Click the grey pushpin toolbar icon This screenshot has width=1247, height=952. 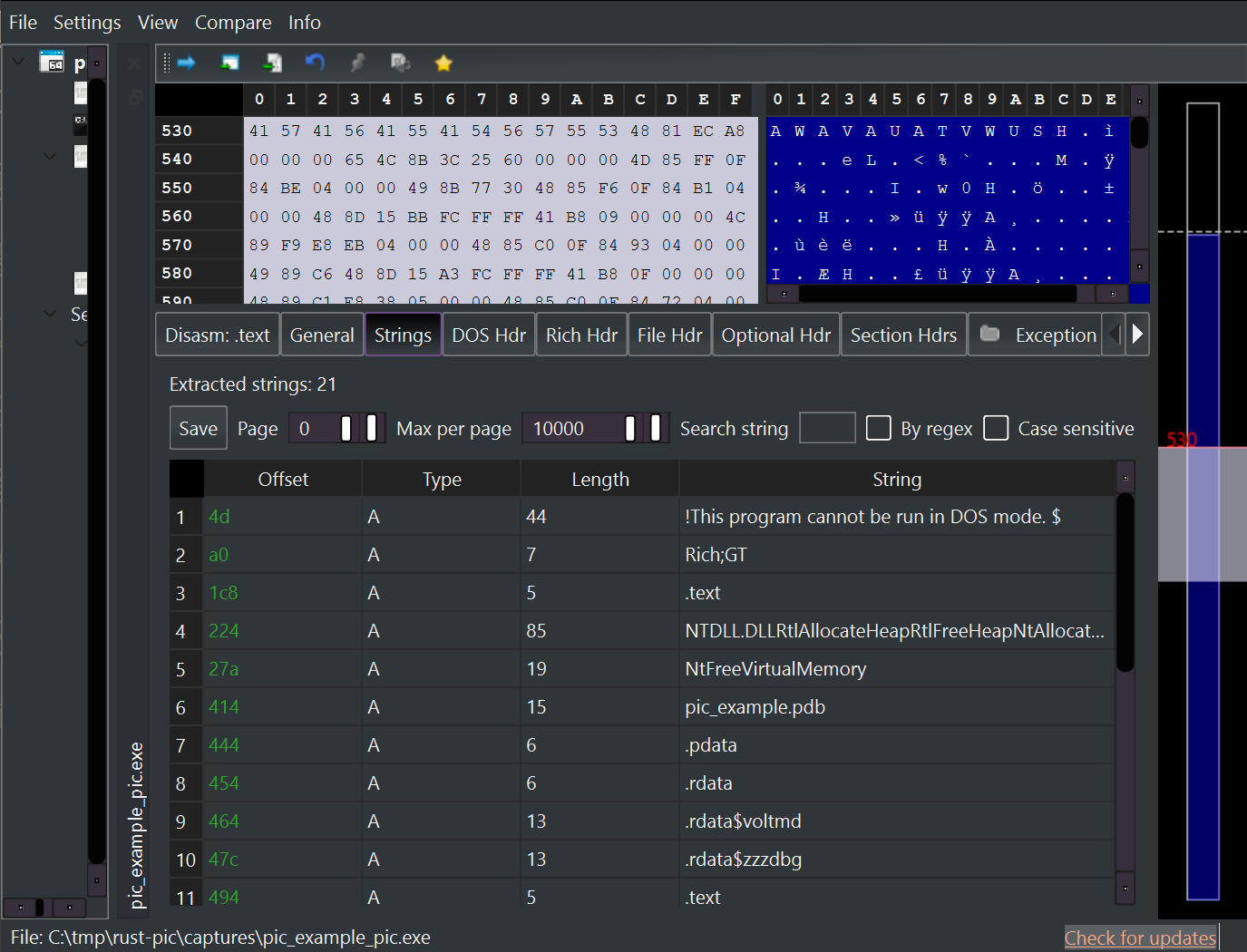point(358,63)
